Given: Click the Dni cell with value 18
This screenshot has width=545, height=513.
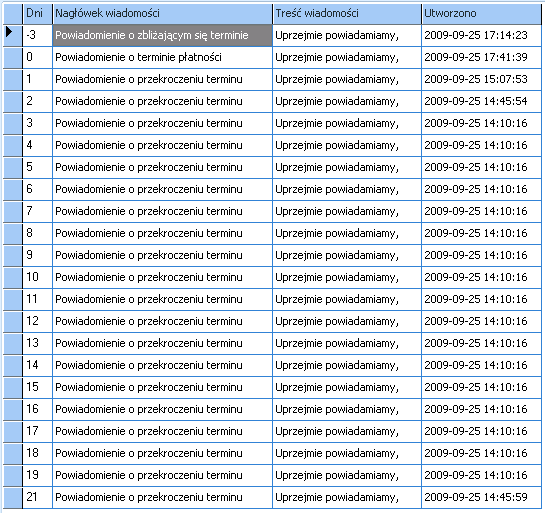Looking at the screenshot, I should 38,453.
